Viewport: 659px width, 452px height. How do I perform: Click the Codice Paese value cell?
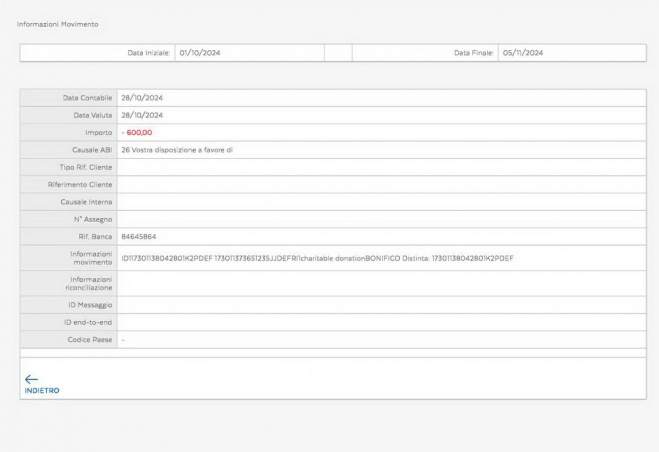(380, 340)
